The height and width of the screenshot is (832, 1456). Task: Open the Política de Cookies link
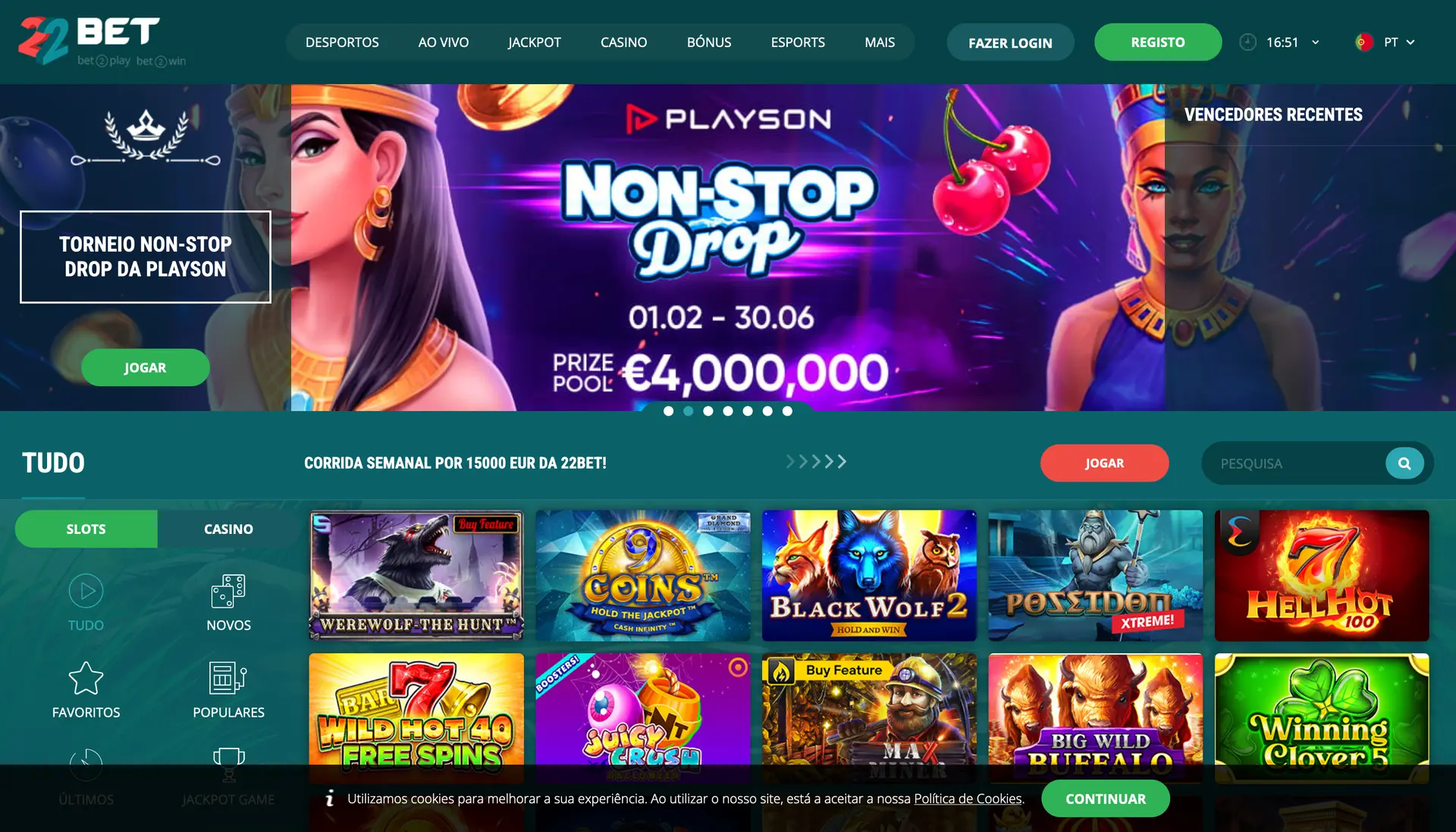968,799
